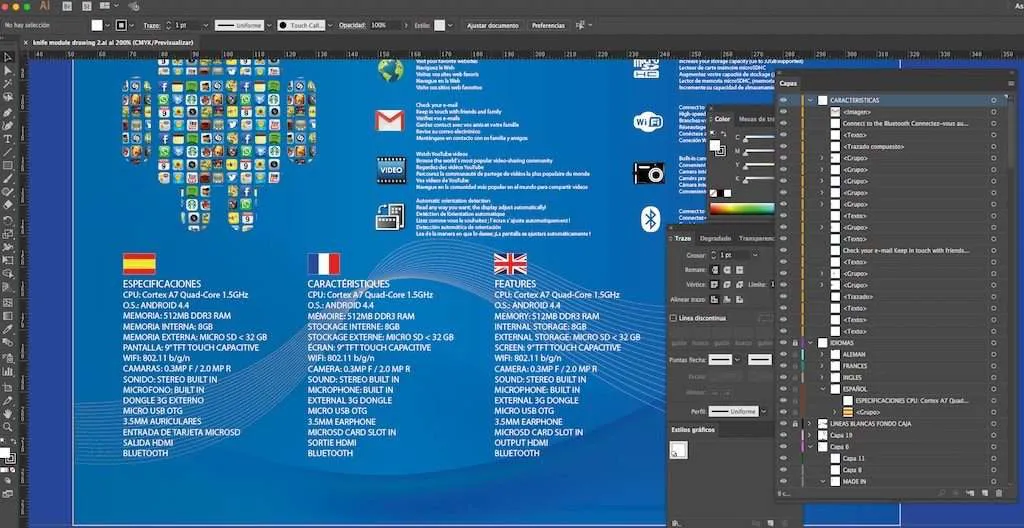Select the Capa 11 sublayer row

[x=895, y=458]
